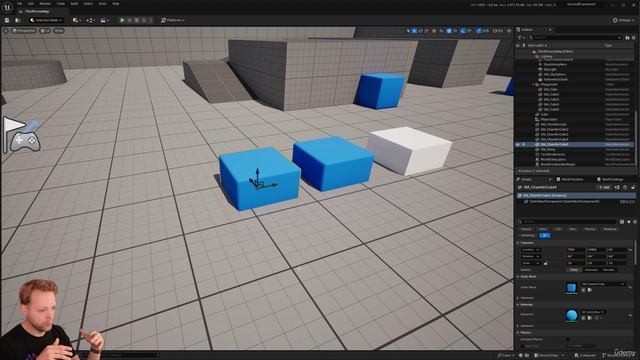Open the Blueprints toolbar dropdown icon
The image size is (640, 360).
click(90, 20)
